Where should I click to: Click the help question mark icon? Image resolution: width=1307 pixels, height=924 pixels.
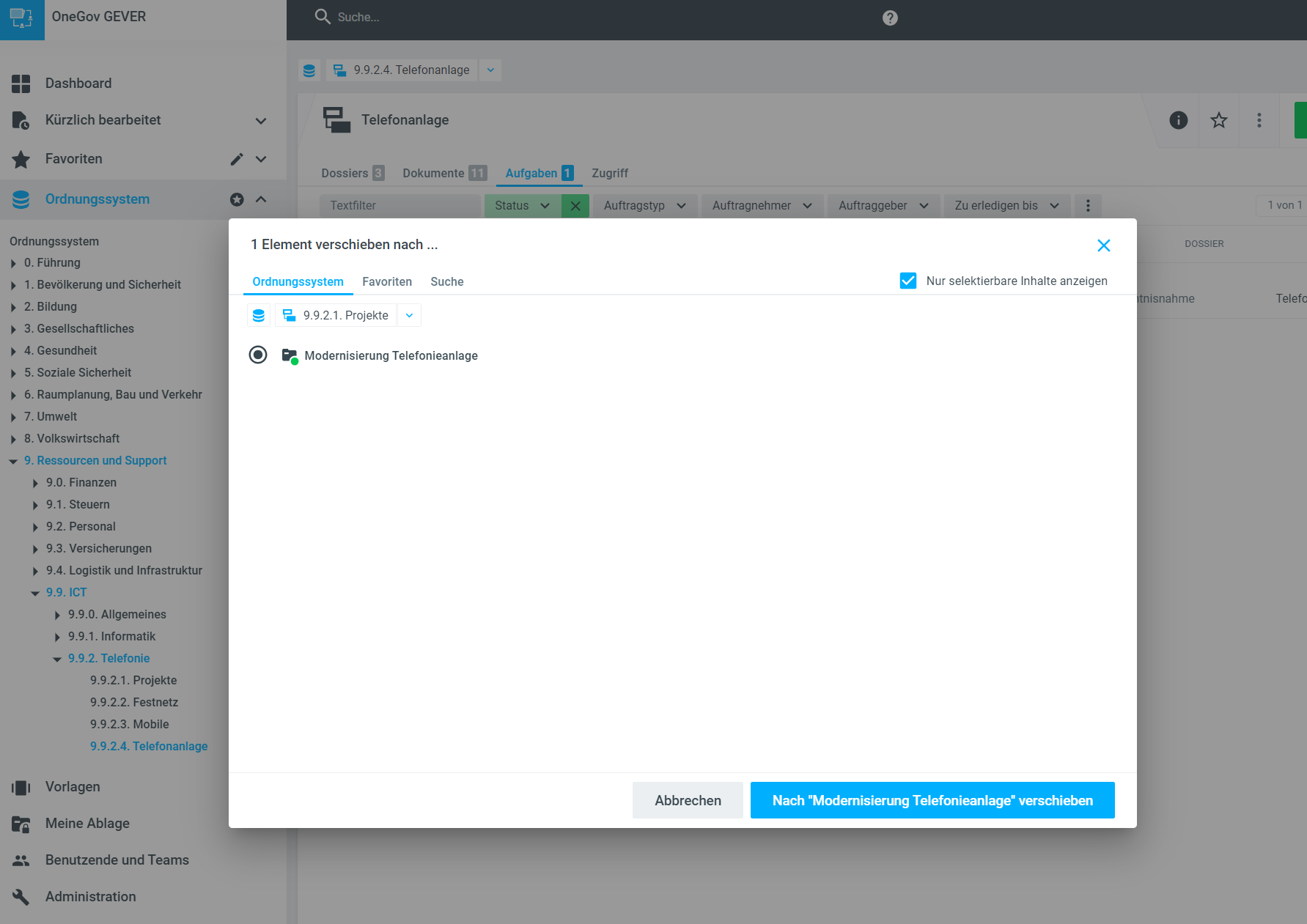[x=890, y=18]
